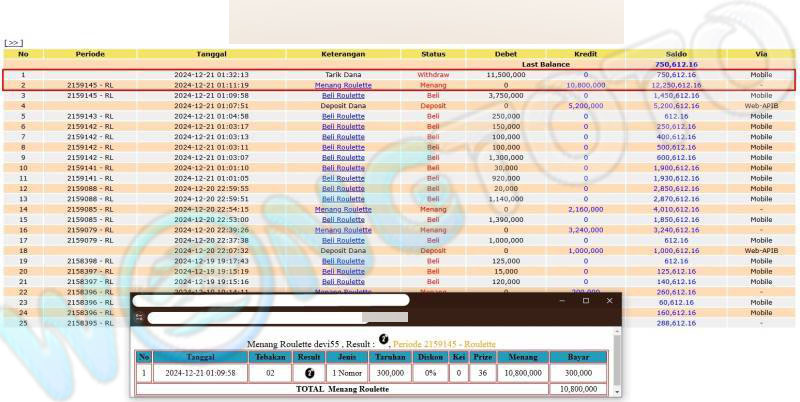800x402 pixels.
Task: Open Menang Roulette entry at 22:54:15
Action: 343,209
